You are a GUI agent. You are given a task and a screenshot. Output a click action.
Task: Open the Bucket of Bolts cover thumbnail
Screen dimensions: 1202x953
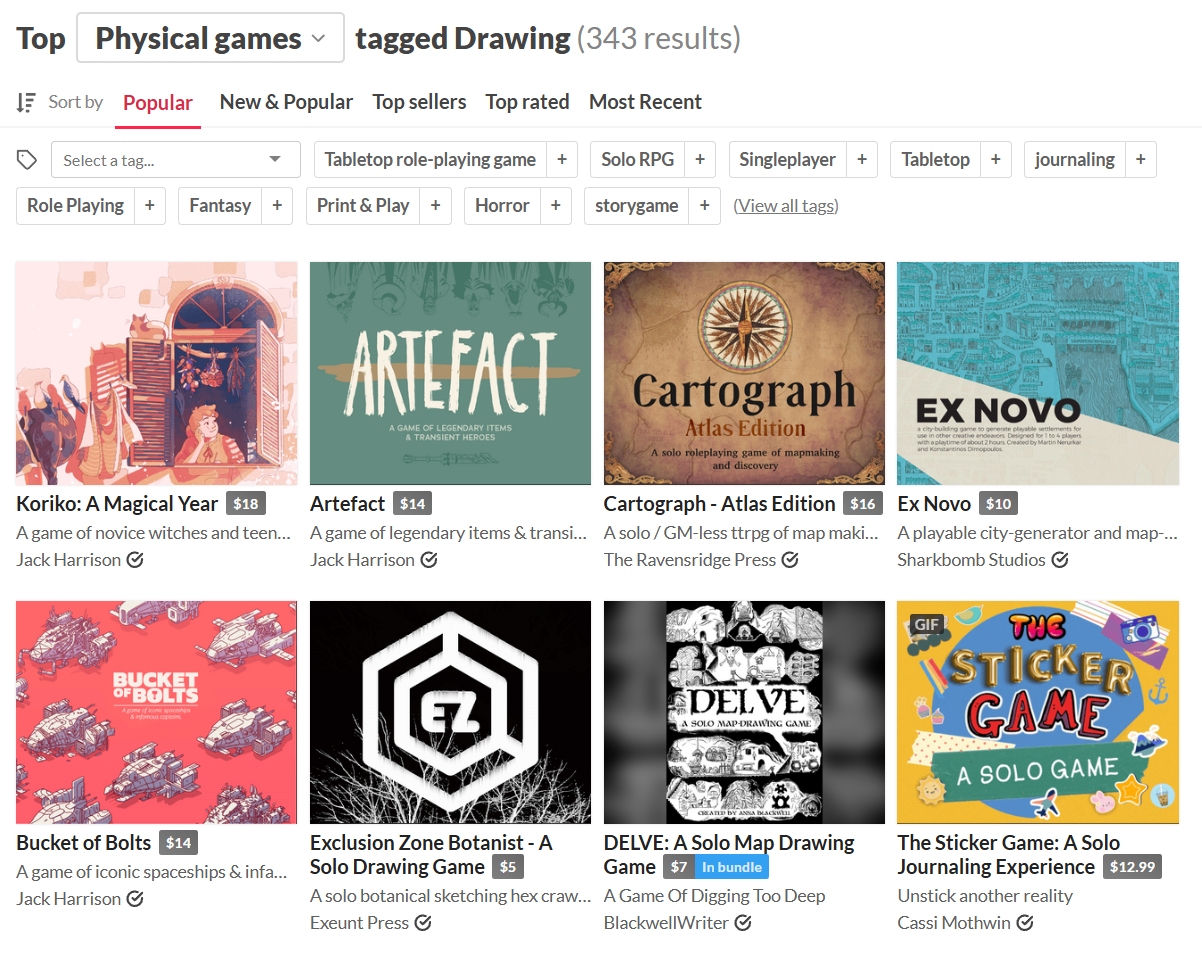[x=156, y=712]
